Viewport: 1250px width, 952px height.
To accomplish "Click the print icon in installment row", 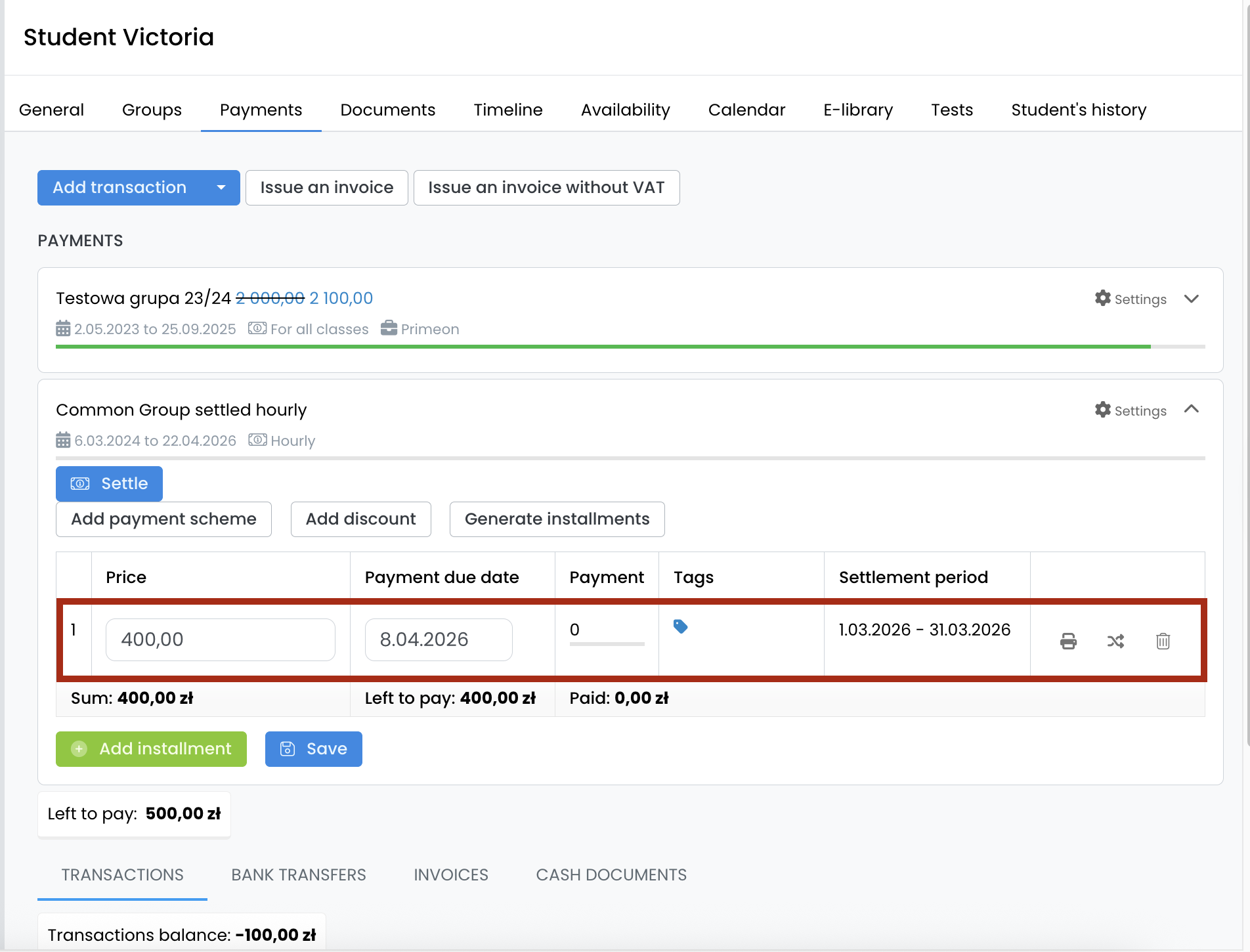I will pyautogui.click(x=1068, y=641).
